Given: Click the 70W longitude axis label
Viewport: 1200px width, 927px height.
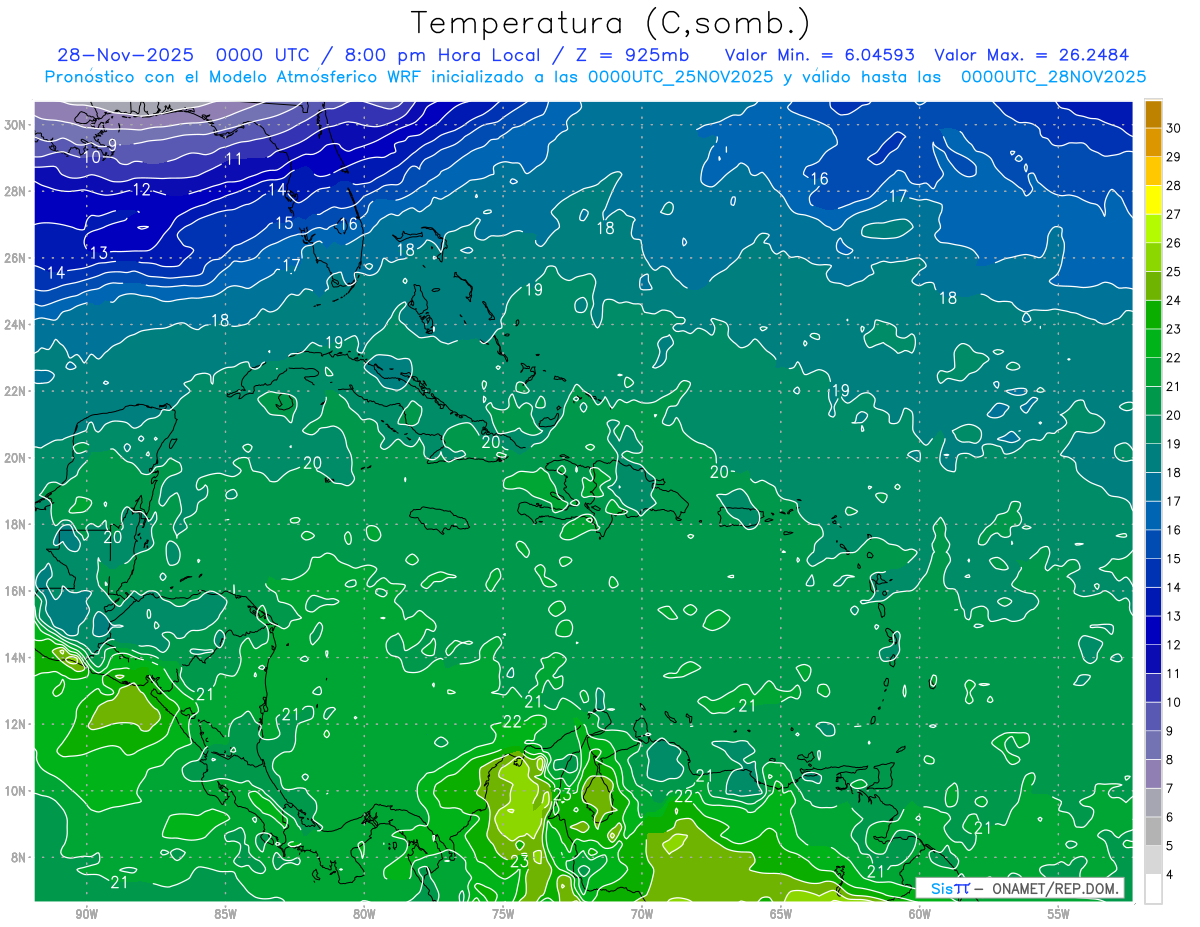Looking at the screenshot, I should tap(642, 914).
